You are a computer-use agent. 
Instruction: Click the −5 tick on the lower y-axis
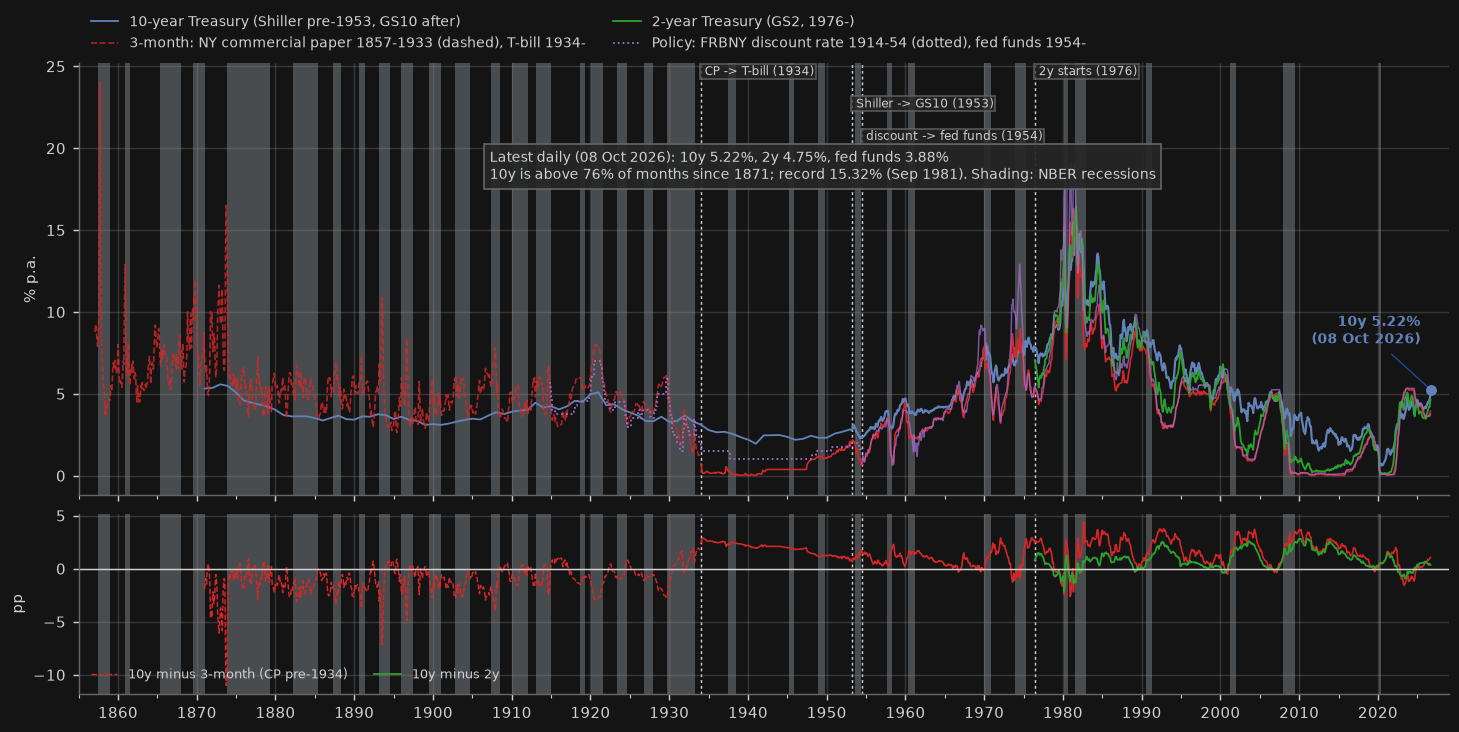pos(56,623)
